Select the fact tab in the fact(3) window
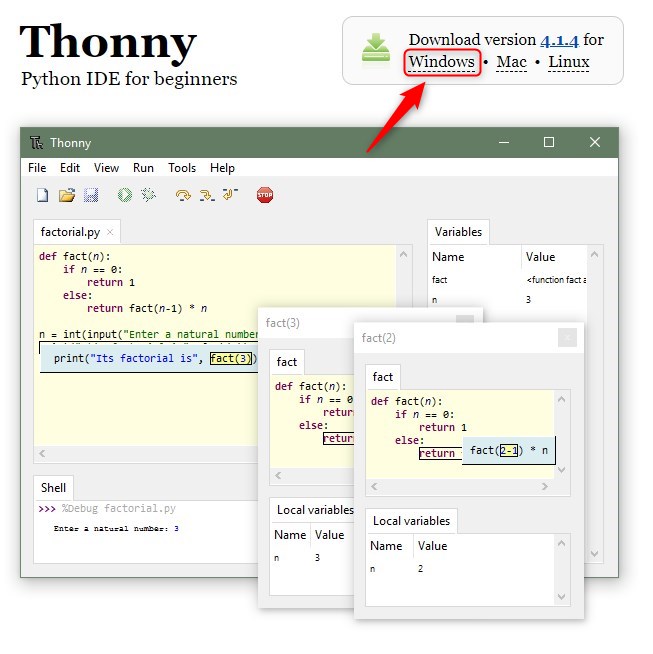 coord(287,362)
